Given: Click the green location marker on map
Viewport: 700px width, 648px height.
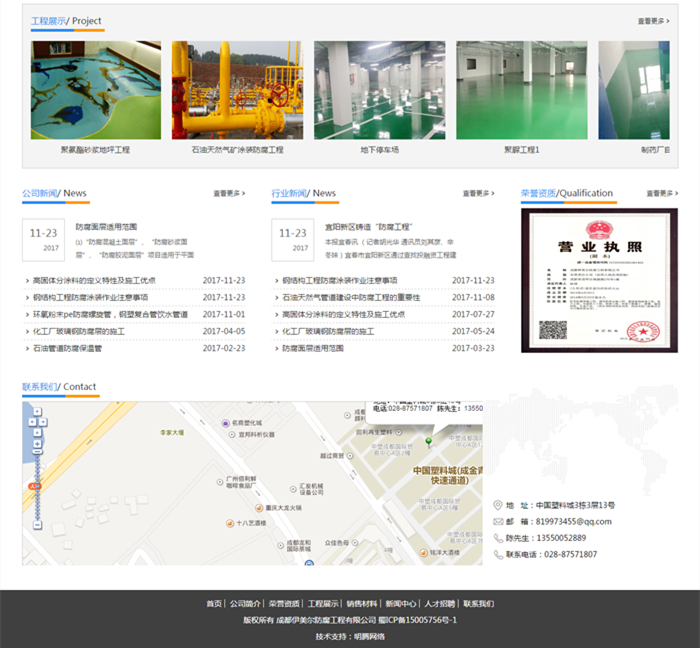Looking at the screenshot, I should [x=428, y=441].
